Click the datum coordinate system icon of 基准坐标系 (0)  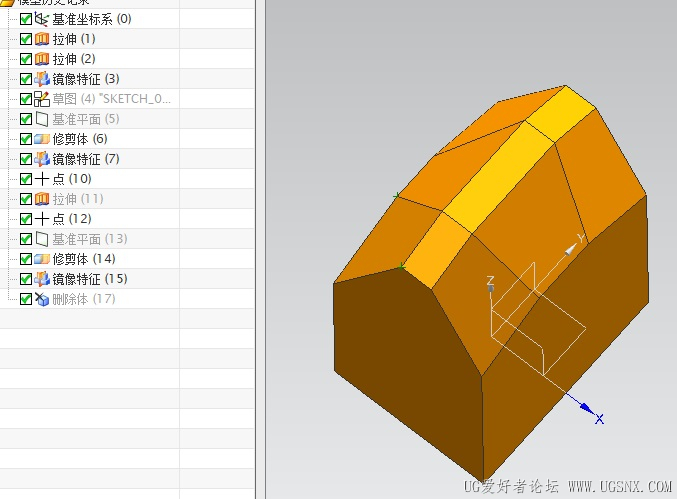tap(42, 19)
